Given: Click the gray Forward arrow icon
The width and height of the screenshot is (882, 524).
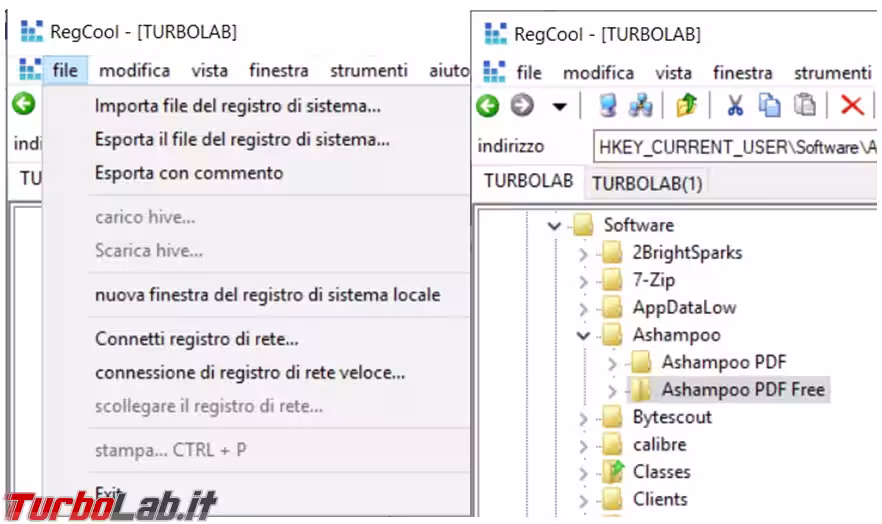Looking at the screenshot, I should click(522, 105).
